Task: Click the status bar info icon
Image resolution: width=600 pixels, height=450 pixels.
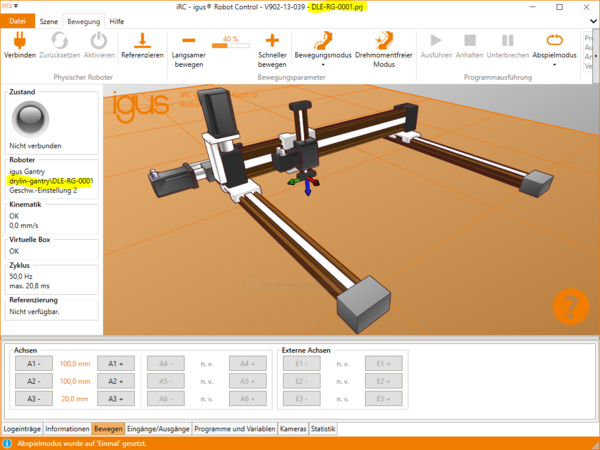Action: coord(7,443)
